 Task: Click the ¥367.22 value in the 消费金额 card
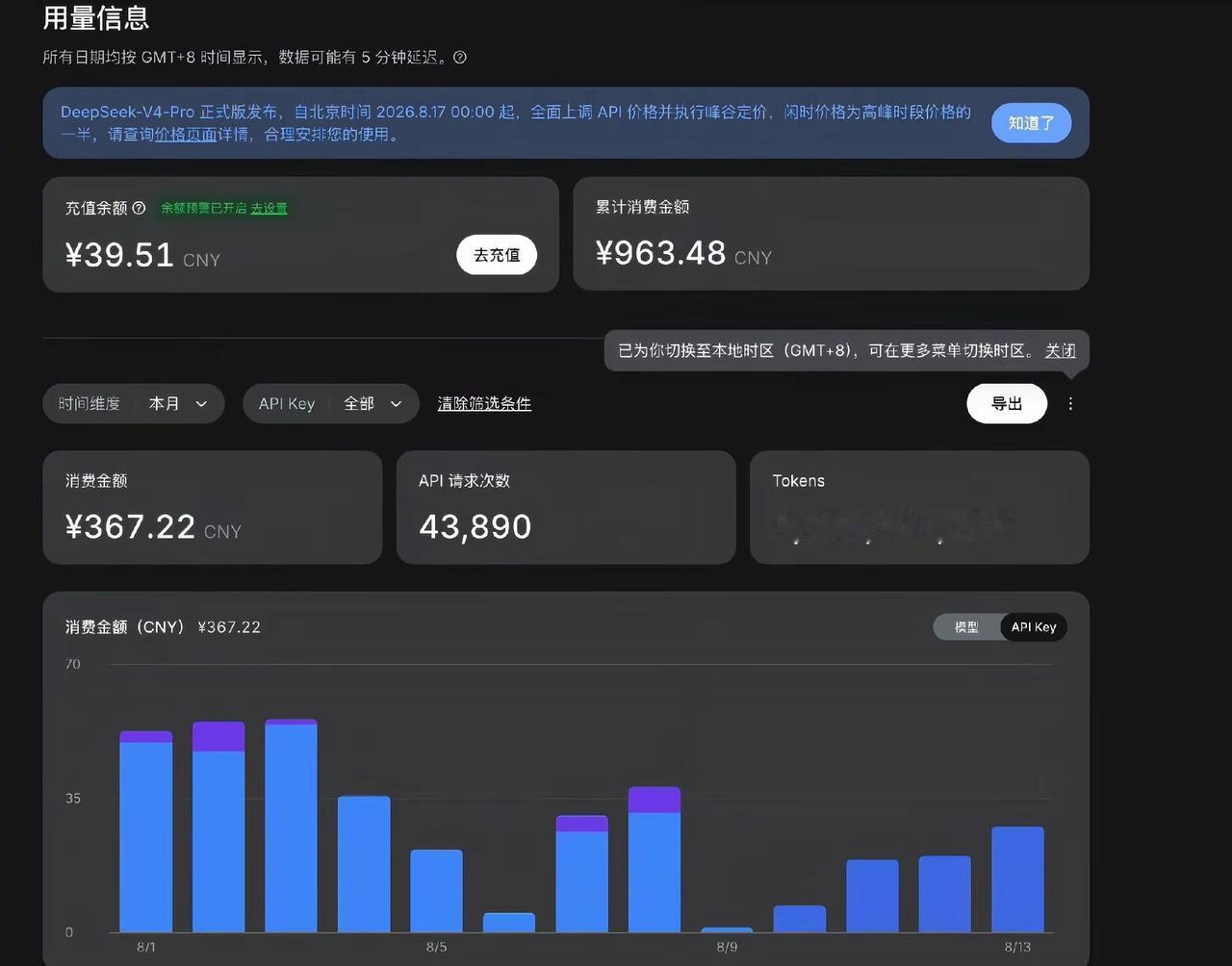(130, 527)
